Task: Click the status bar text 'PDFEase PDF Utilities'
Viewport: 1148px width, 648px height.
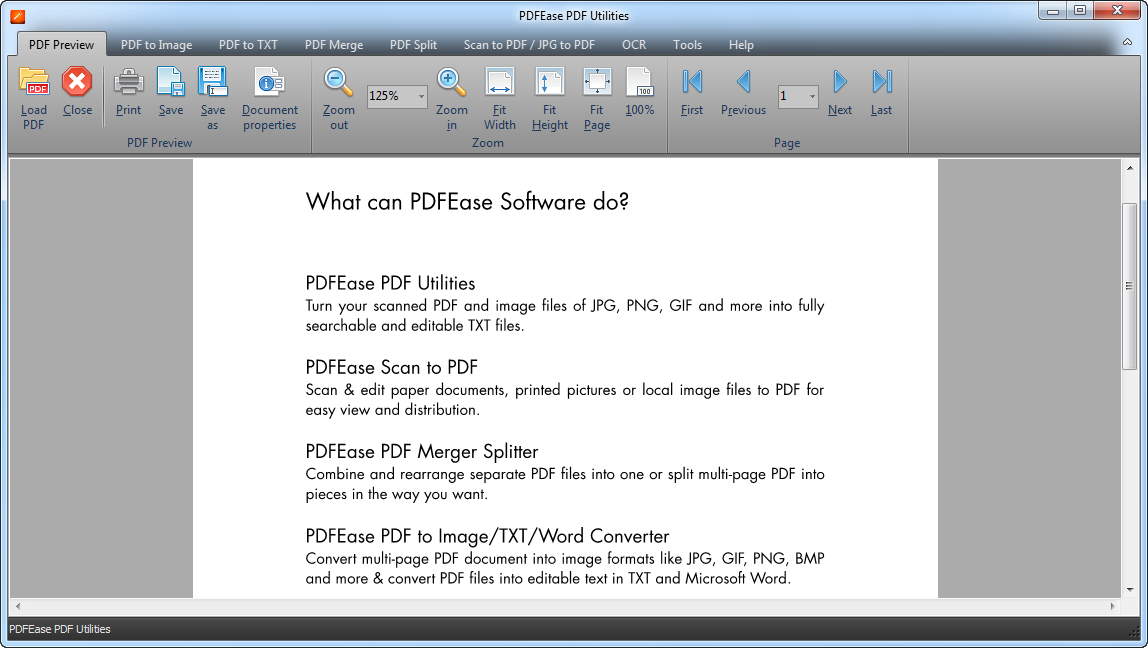Action: [60, 629]
